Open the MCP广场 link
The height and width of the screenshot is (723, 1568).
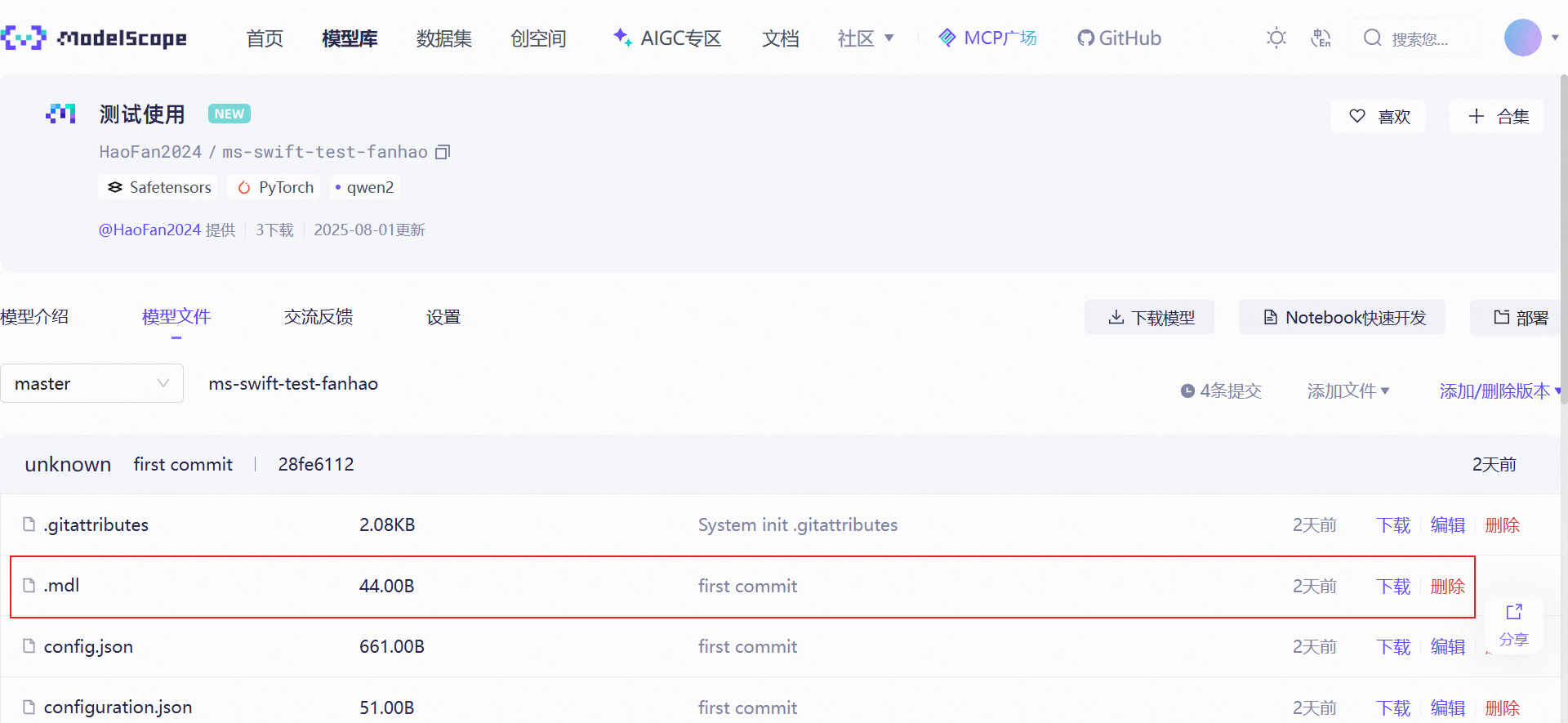click(987, 38)
